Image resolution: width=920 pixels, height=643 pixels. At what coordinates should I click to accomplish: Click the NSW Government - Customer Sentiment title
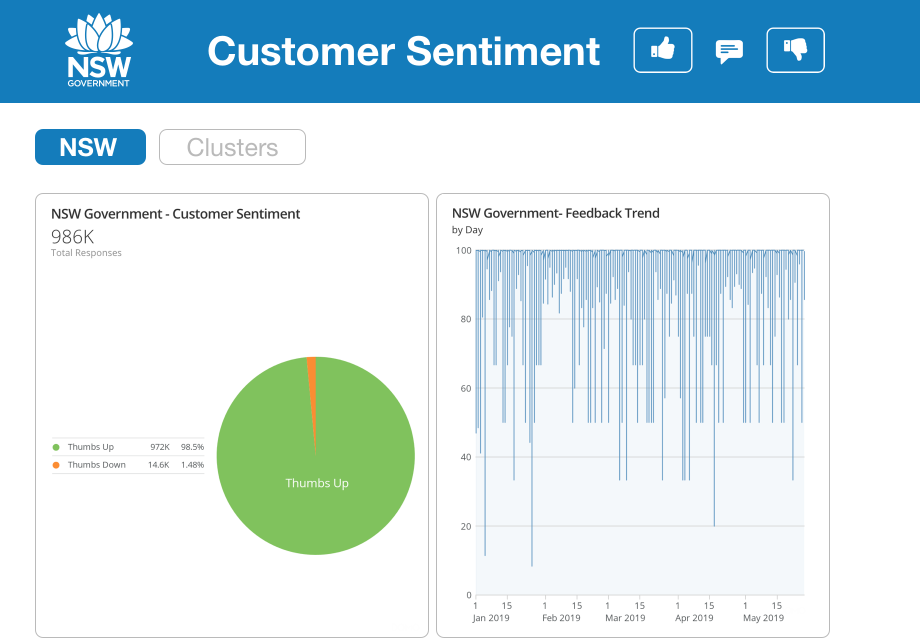(x=175, y=214)
